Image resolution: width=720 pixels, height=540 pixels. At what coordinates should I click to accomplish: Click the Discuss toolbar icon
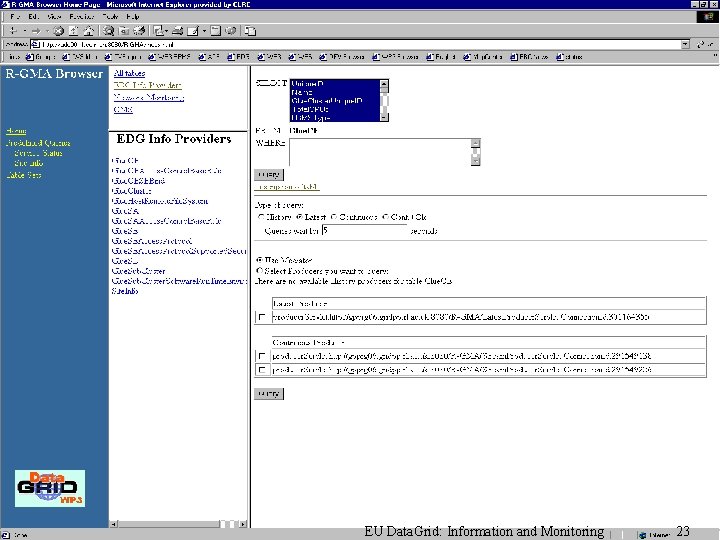pyautogui.click(x=215, y=31)
